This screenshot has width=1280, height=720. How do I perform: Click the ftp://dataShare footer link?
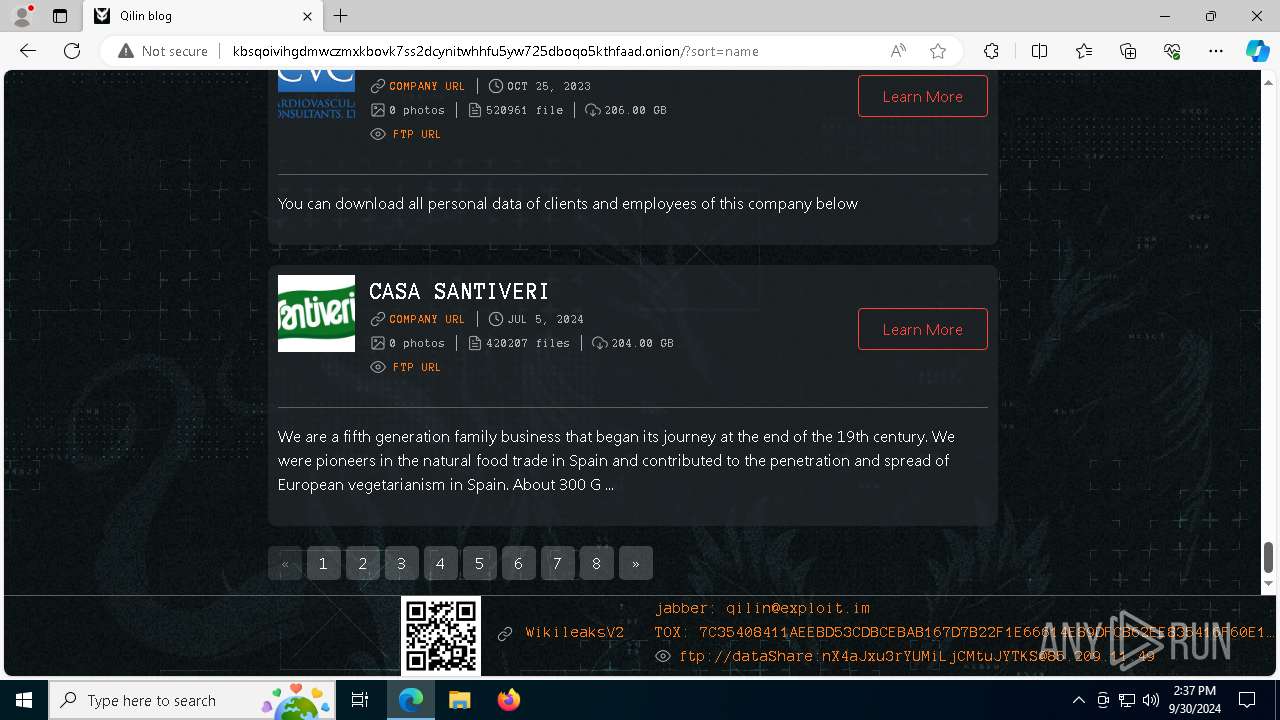(x=917, y=656)
